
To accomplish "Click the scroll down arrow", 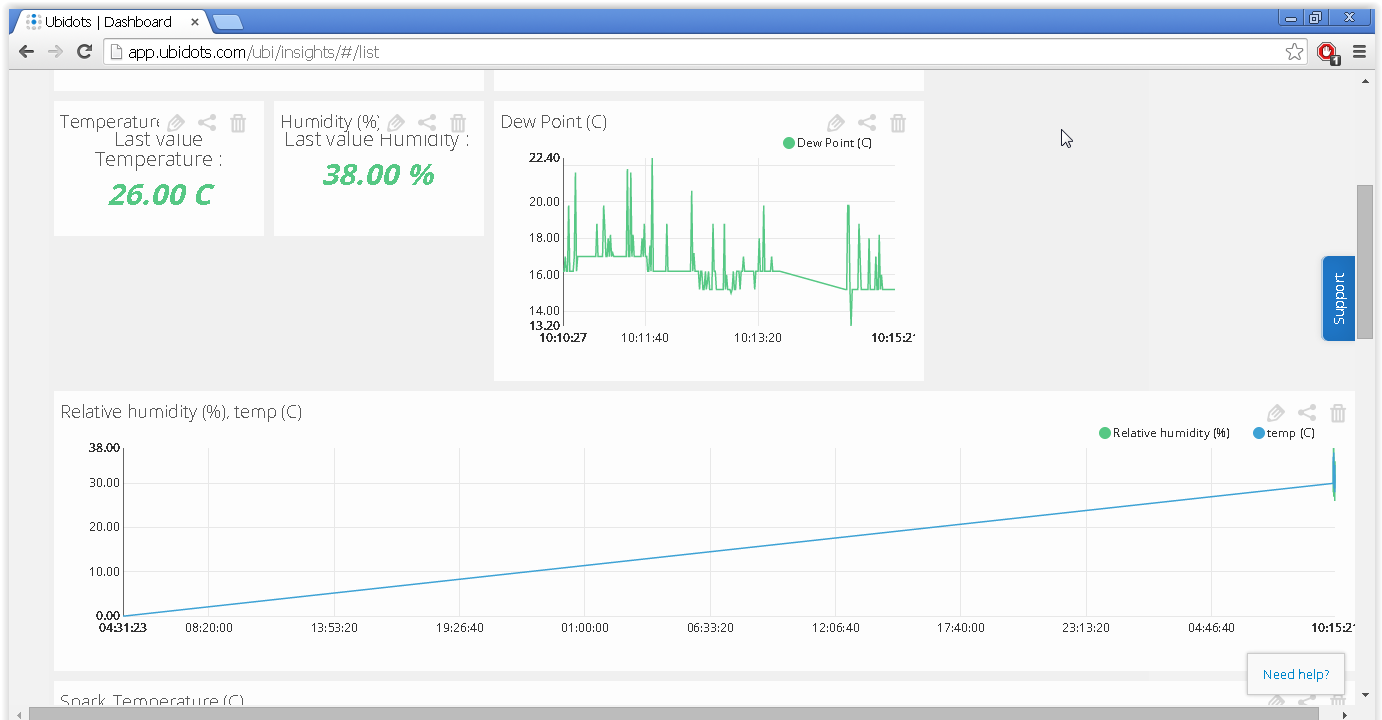I will click(x=1365, y=695).
